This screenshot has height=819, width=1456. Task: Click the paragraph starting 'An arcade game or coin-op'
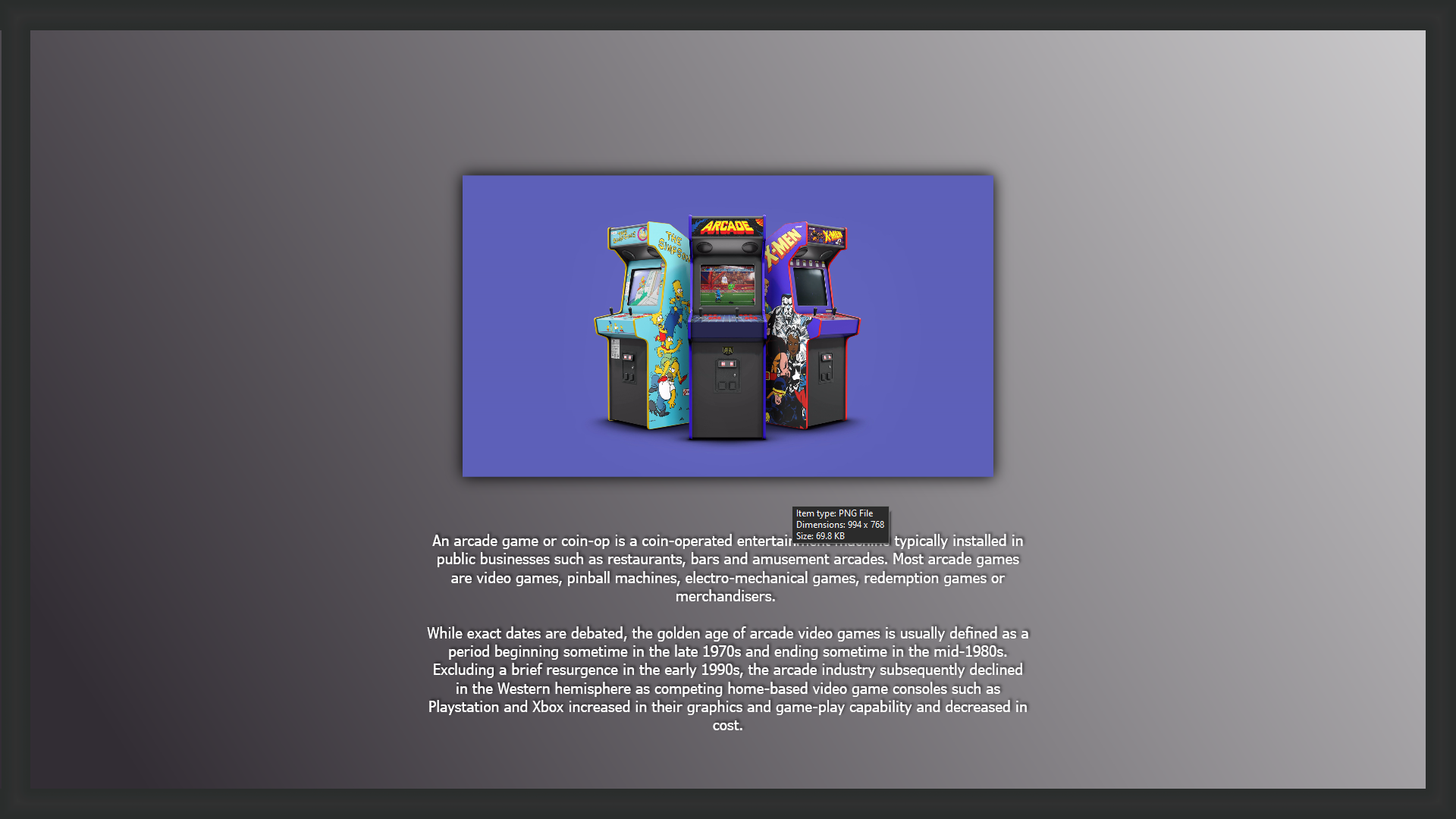[727, 569]
